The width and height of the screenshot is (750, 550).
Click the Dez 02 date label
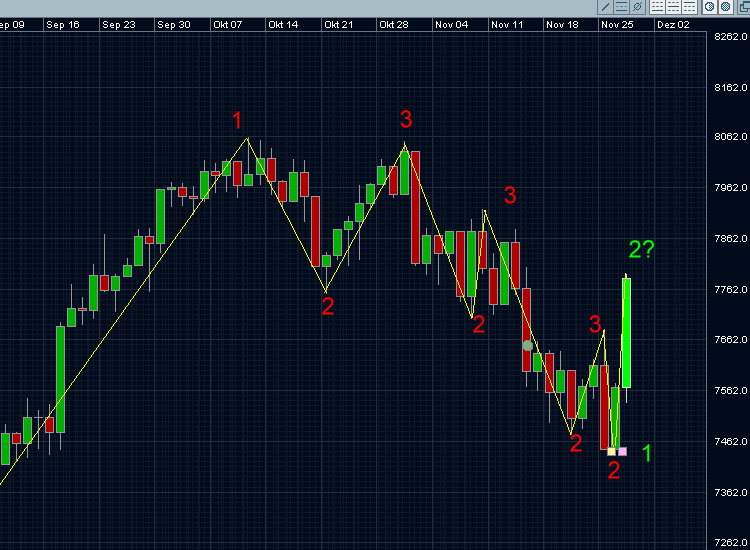coord(673,25)
